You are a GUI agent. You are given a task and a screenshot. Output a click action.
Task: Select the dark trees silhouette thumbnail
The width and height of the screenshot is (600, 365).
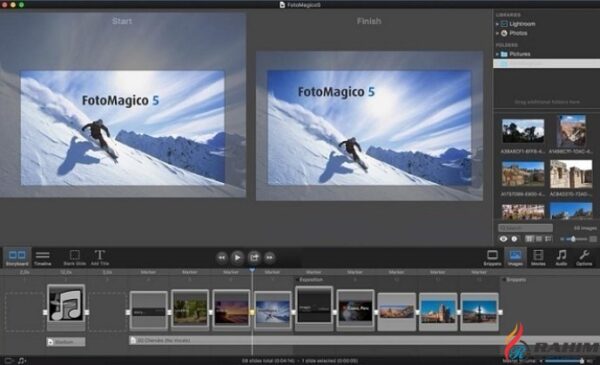click(523, 131)
